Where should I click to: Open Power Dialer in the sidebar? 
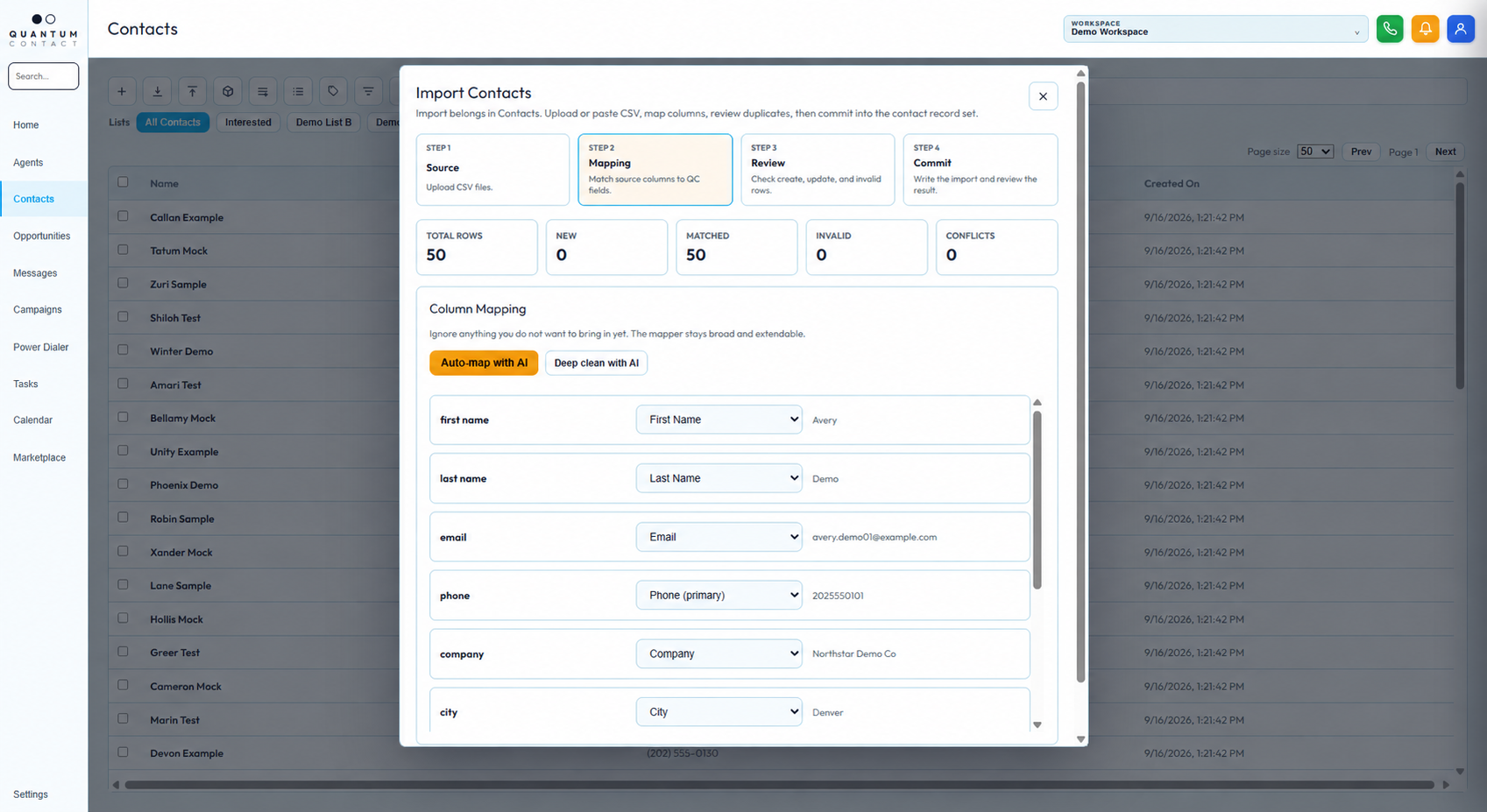click(40, 348)
